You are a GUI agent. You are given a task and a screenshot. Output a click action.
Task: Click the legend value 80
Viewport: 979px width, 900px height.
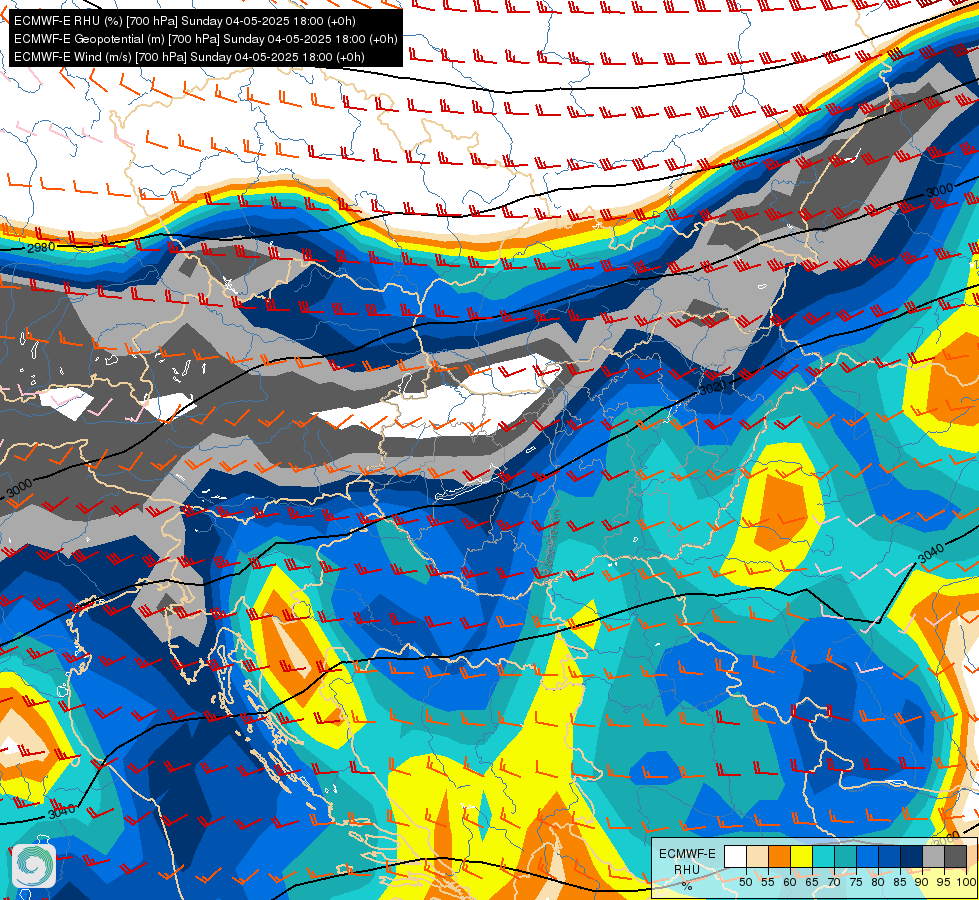click(x=878, y=882)
